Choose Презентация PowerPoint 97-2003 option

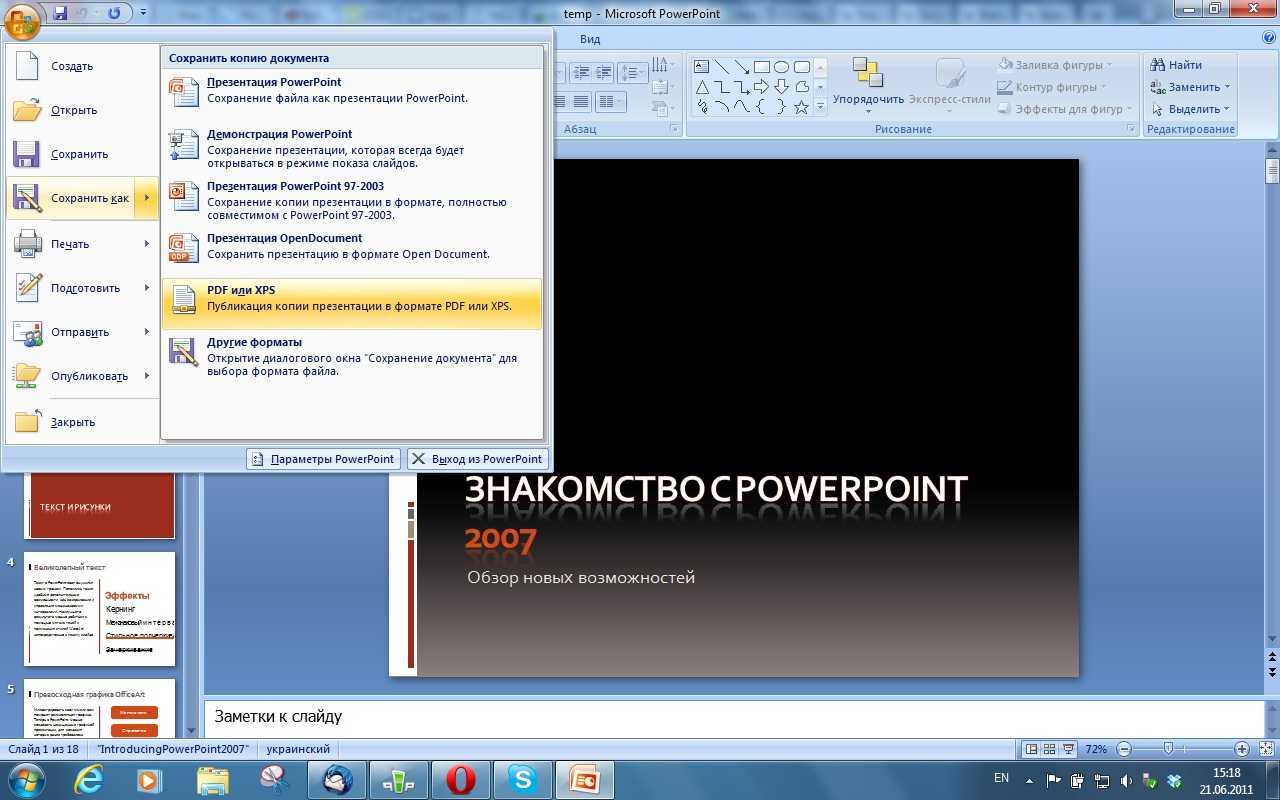click(x=352, y=200)
